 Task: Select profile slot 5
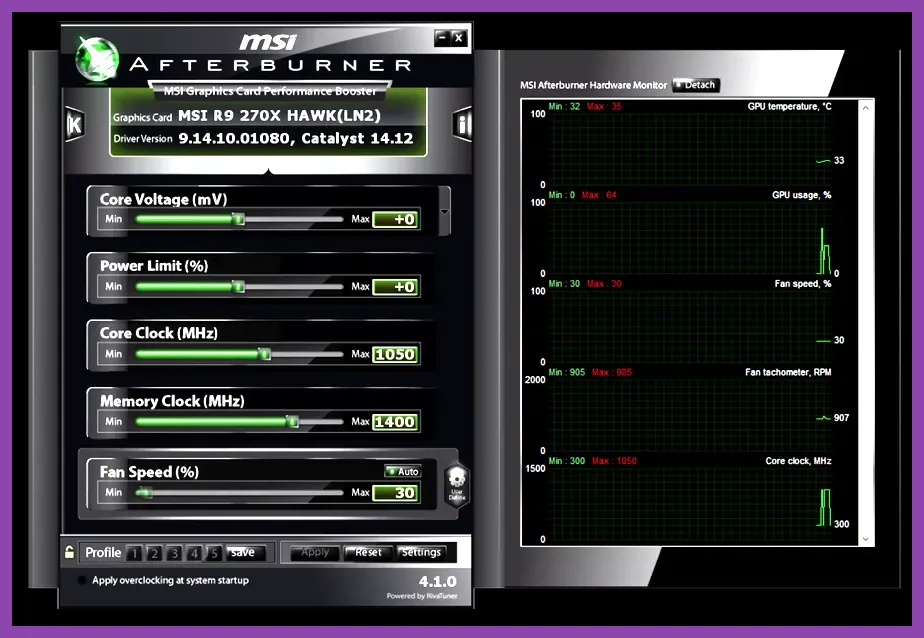[214, 553]
